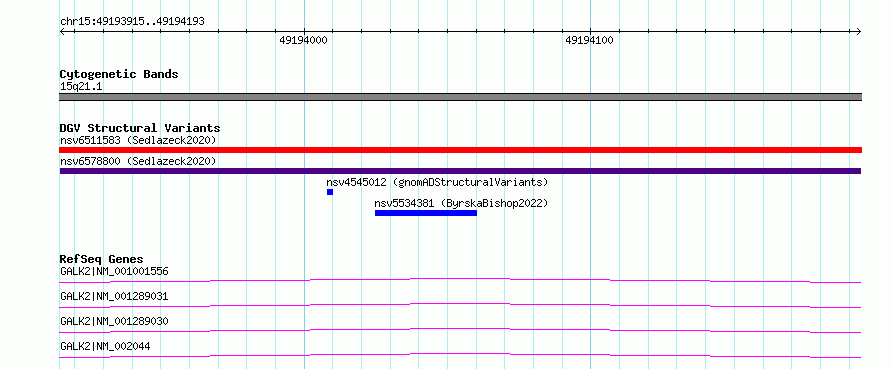Select the Cytogenetic Bands track title
890x369 pixels.
119,74
